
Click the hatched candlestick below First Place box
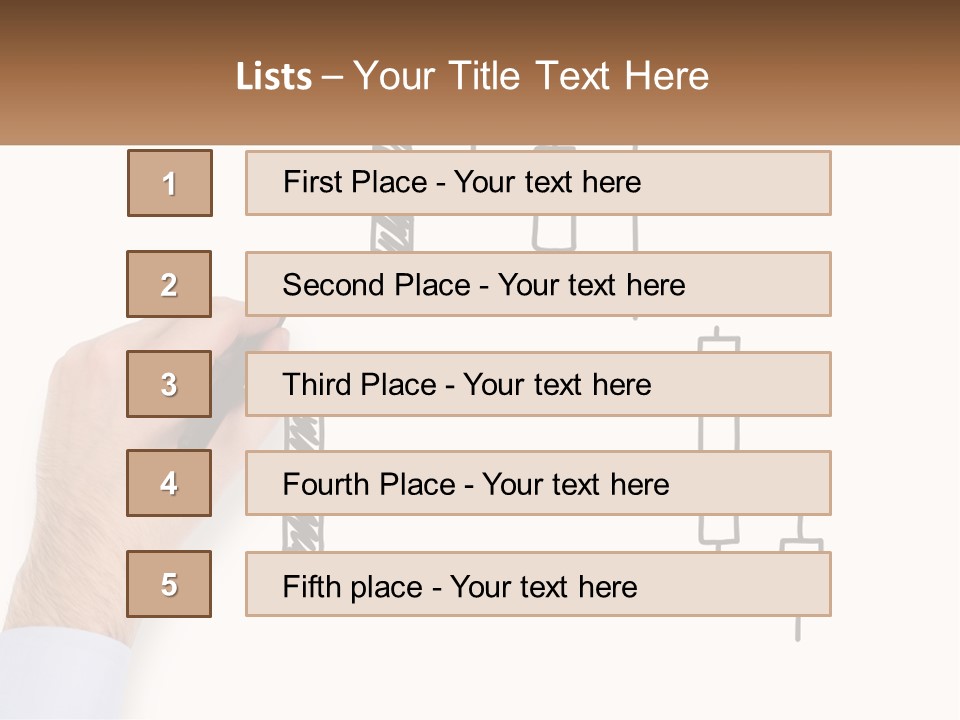click(x=391, y=233)
